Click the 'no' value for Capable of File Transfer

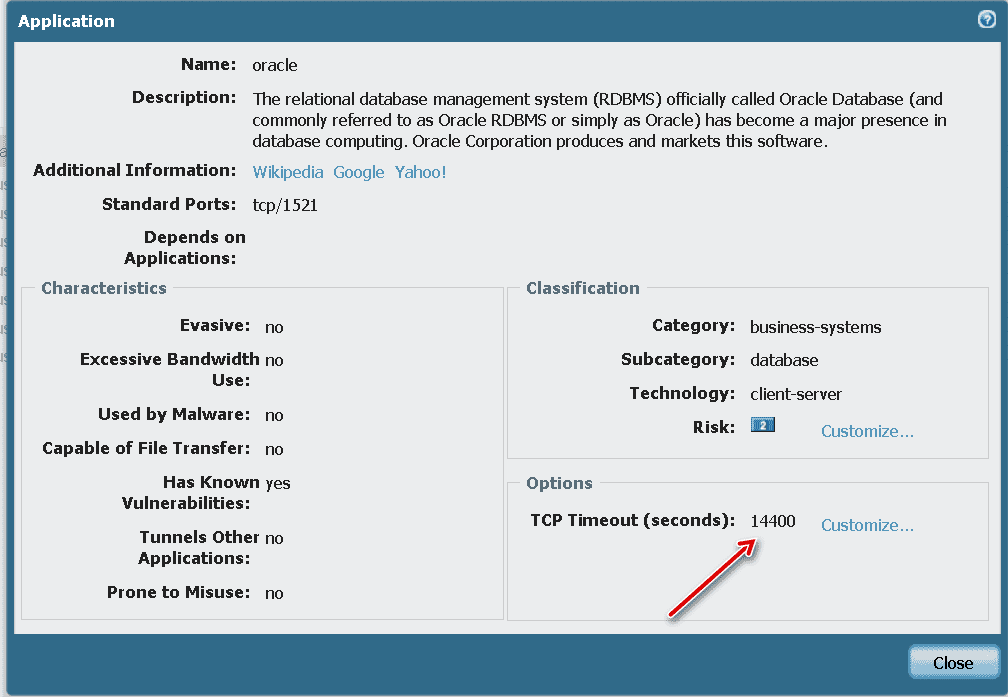tap(274, 449)
